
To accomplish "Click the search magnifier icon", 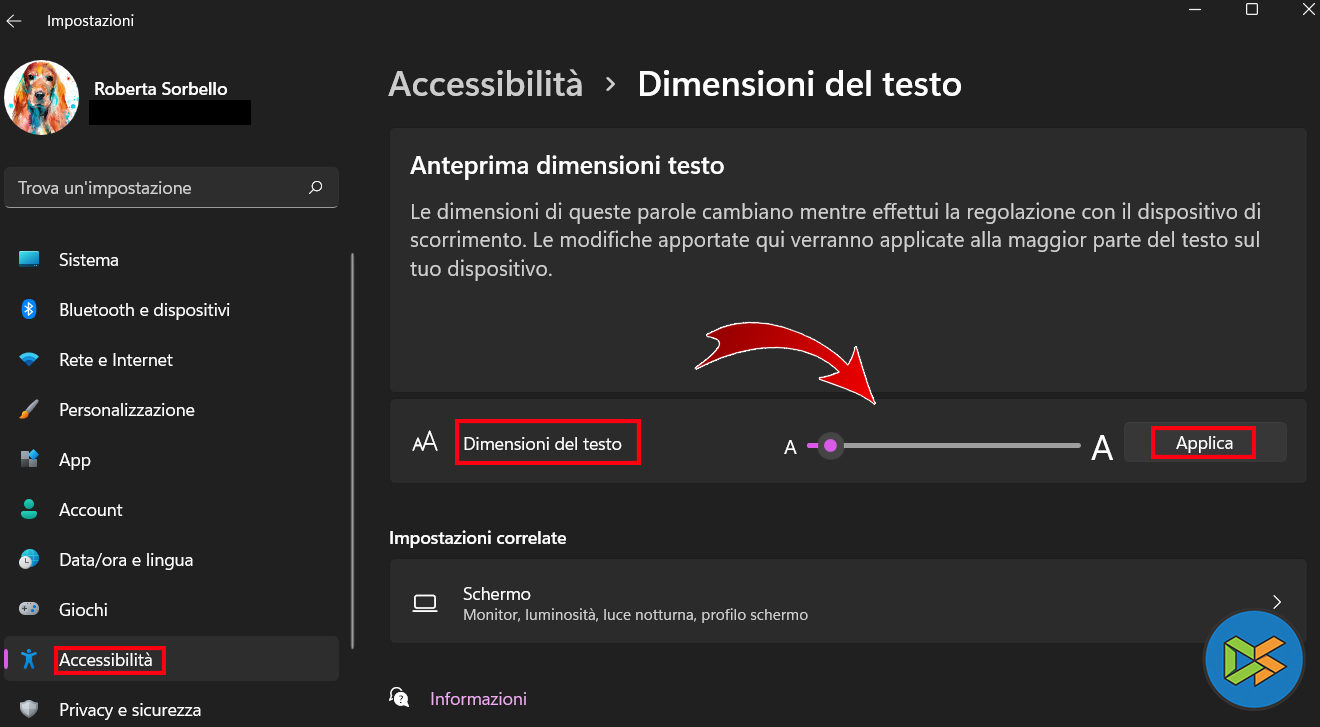I will coord(316,187).
